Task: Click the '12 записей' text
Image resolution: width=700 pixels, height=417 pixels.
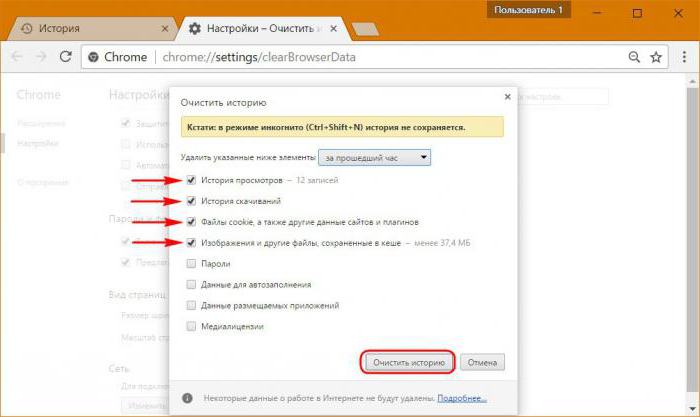Action: (x=317, y=180)
